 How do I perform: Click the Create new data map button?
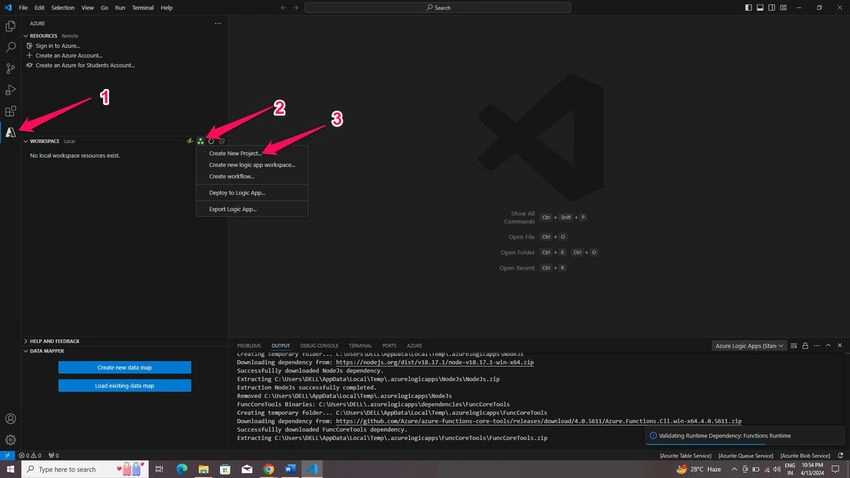coord(125,367)
